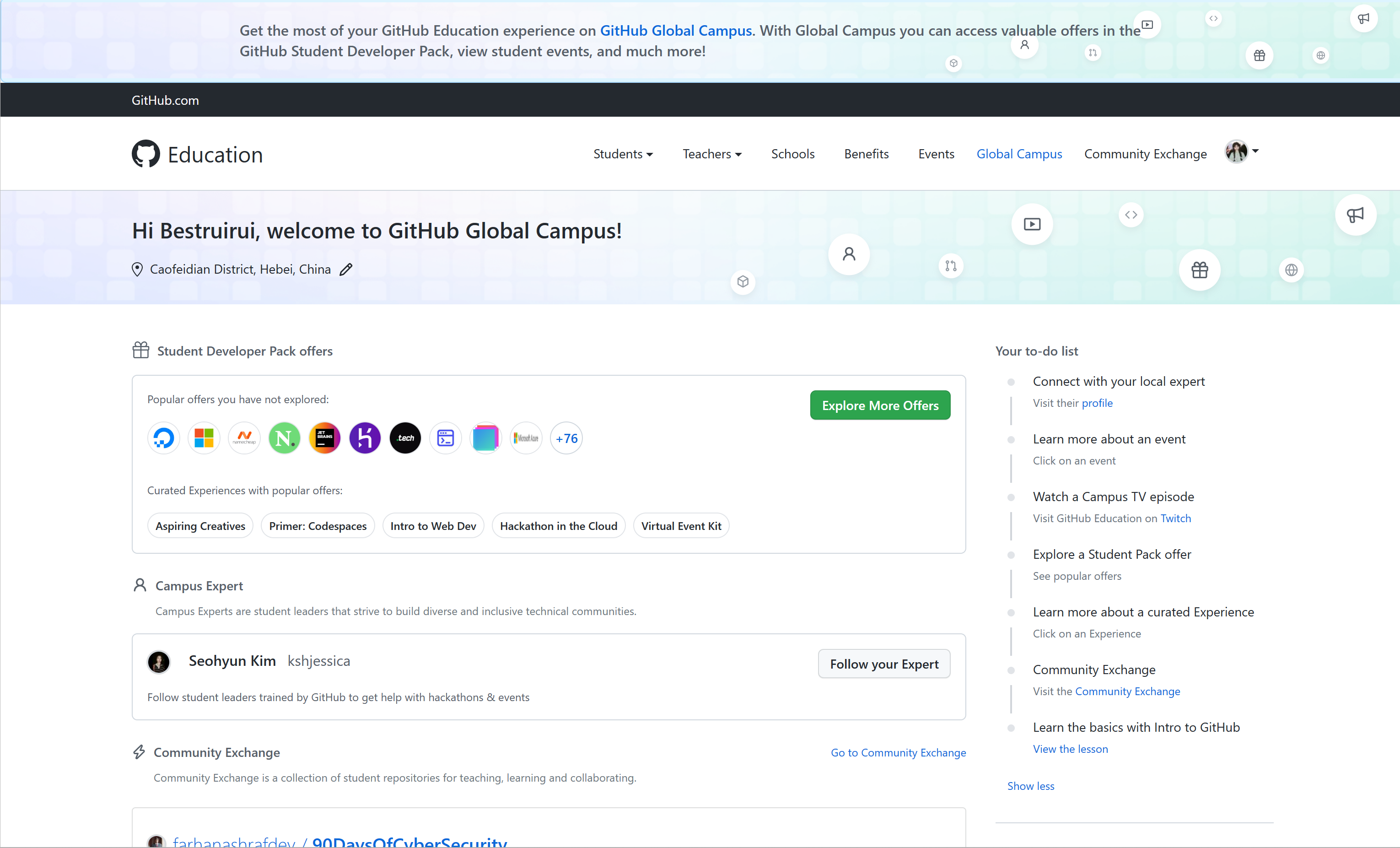This screenshot has height=848, width=1400.
Task: Click Seohyun Kim's avatar picture
Action: [x=158, y=662]
